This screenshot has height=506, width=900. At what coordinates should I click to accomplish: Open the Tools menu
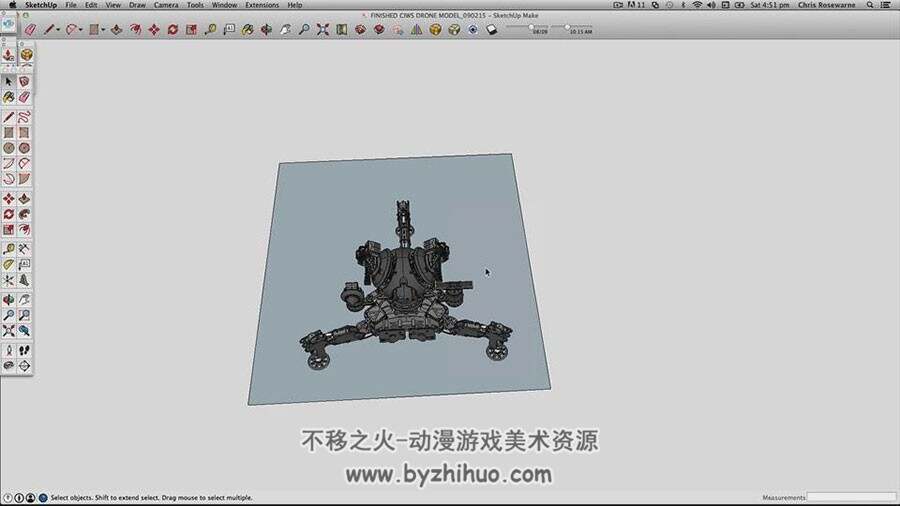pyautogui.click(x=195, y=5)
